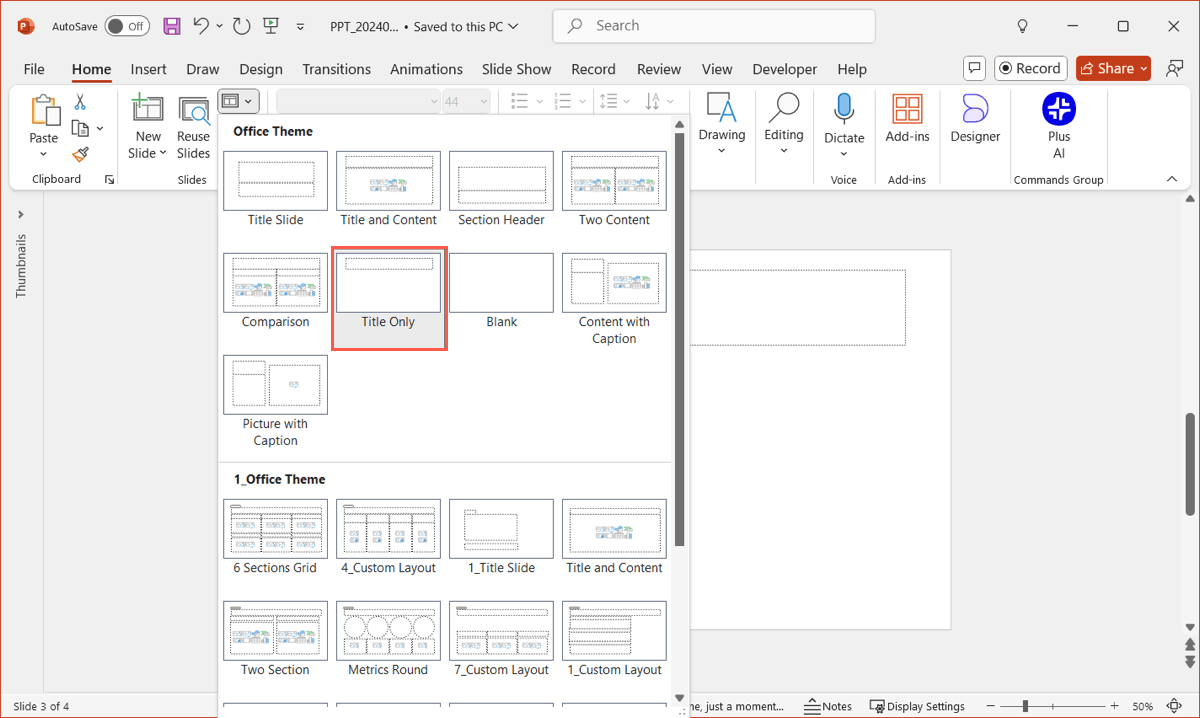Screen dimensions: 1200x718
Task: Click the Undo arrow icon
Action: pos(201,26)
